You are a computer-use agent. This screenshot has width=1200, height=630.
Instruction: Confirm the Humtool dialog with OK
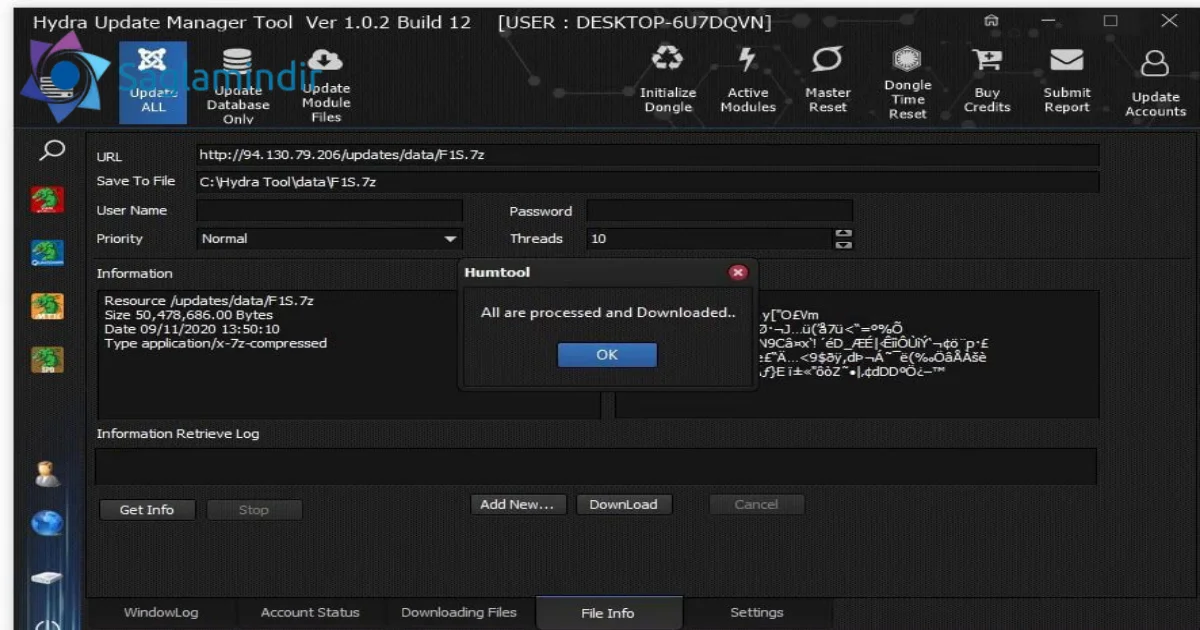tap(607, 355)
